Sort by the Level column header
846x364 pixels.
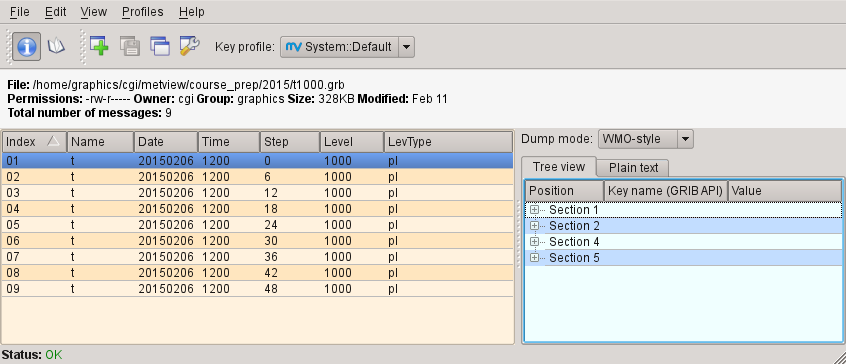pos(352,142)
